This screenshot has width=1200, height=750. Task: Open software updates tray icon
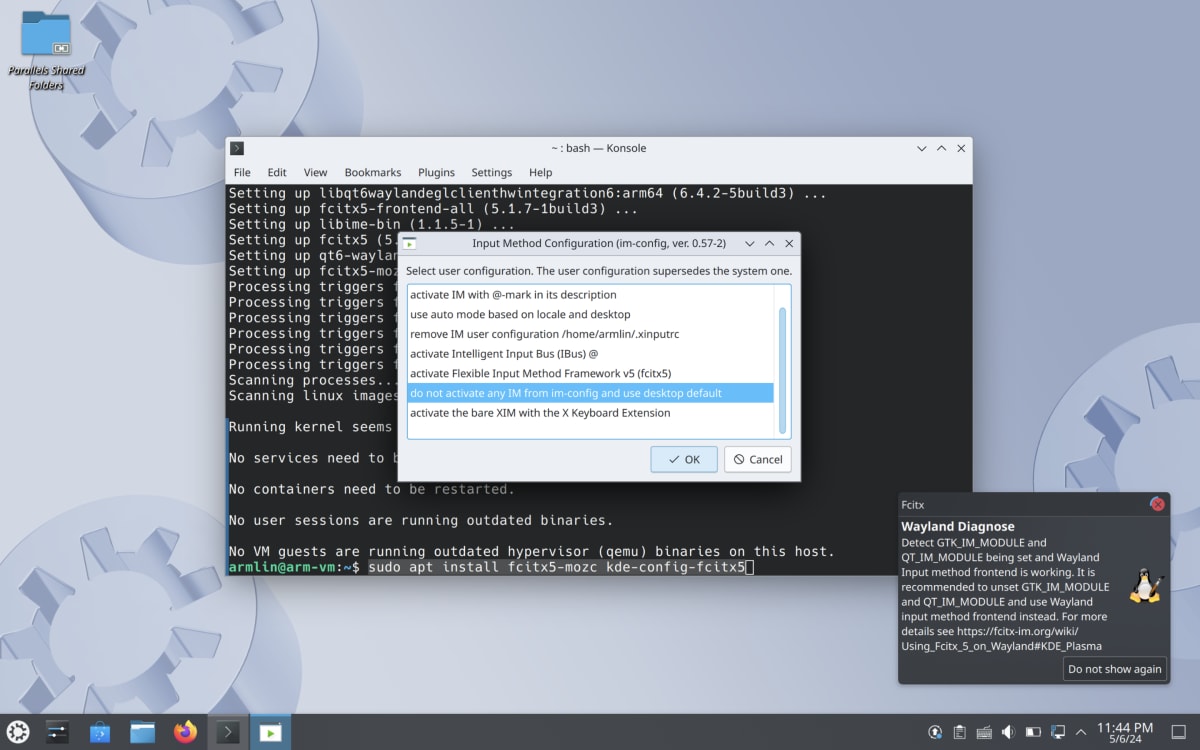[x=935, y=732]
